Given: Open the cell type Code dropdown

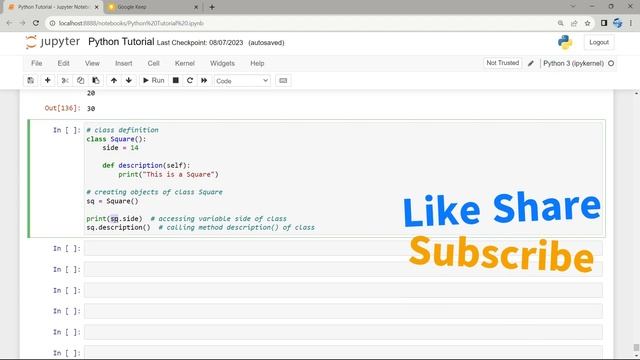Looking at the screenshot, I should click(242, 81).
